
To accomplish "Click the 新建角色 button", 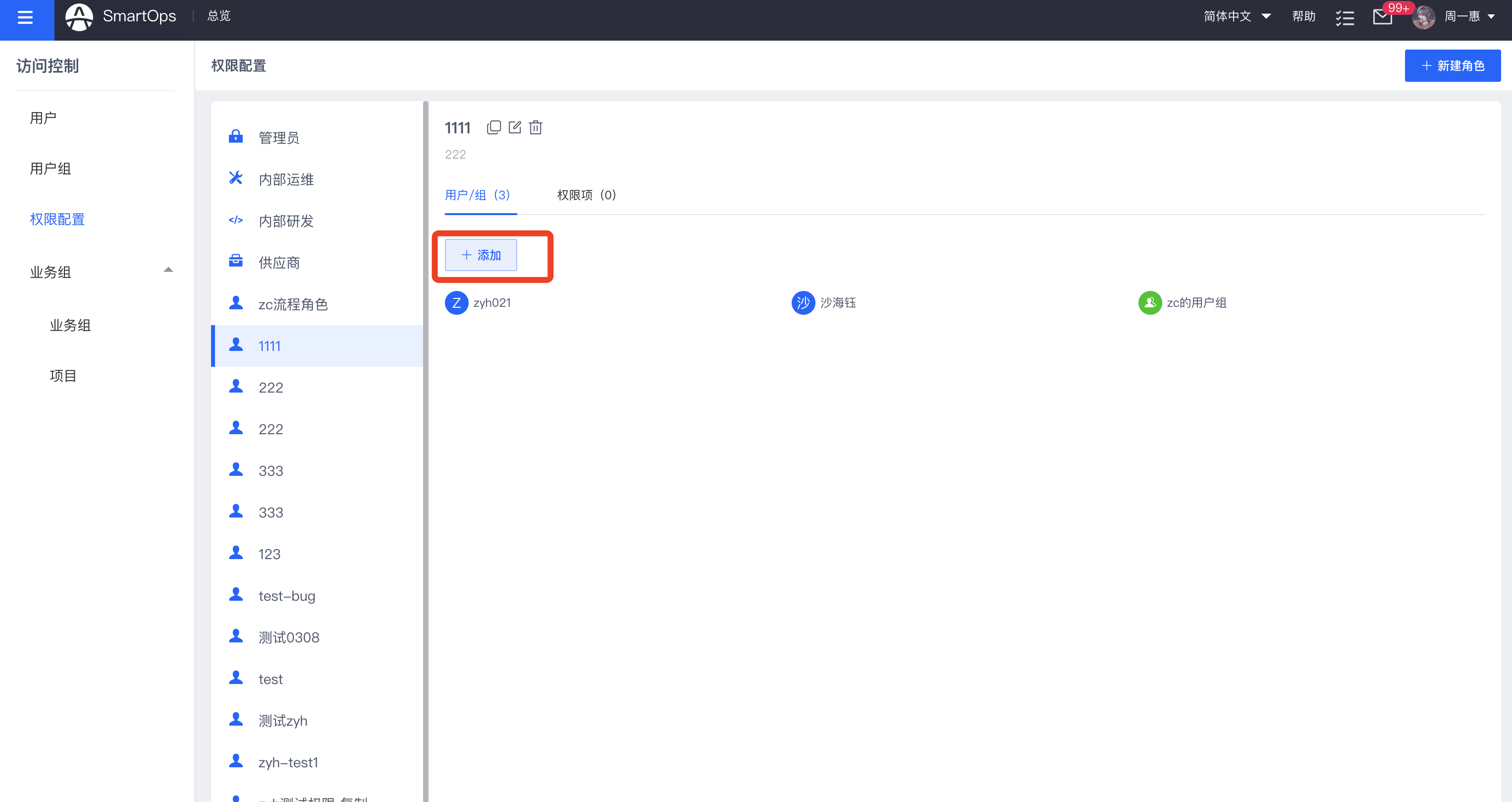I will 1452,66.
